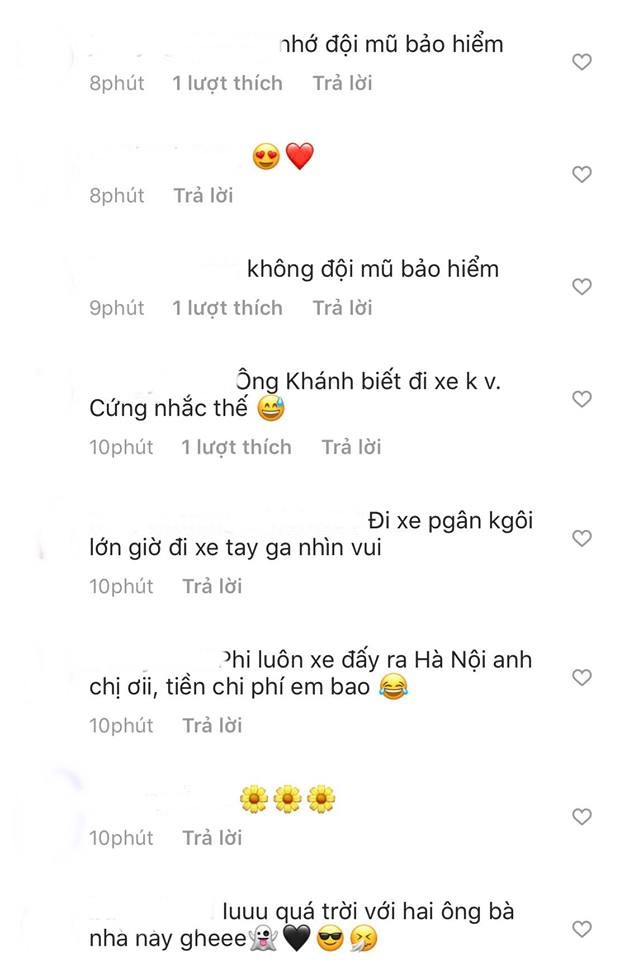The width and height of the screenshot is (629, 960).
Task: Heart the 'Phi luôn xe đấy' comment
Action: (x=581, y=677)
